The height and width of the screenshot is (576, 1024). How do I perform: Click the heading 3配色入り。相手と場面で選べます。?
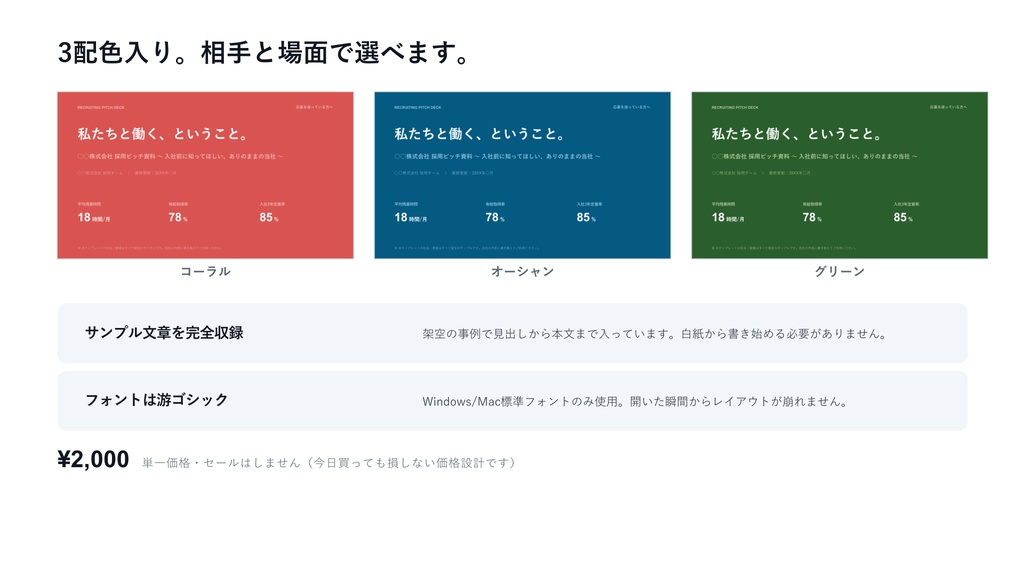point(263,52)
